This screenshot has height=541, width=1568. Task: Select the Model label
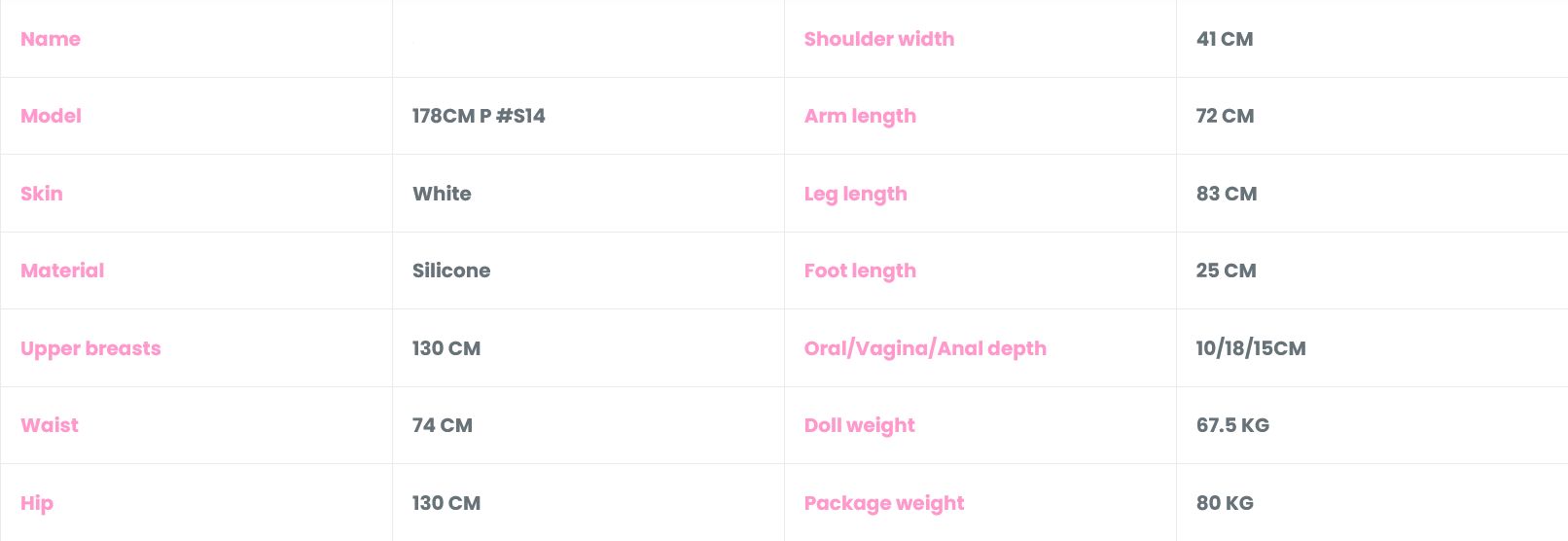[x=51, y=116]
